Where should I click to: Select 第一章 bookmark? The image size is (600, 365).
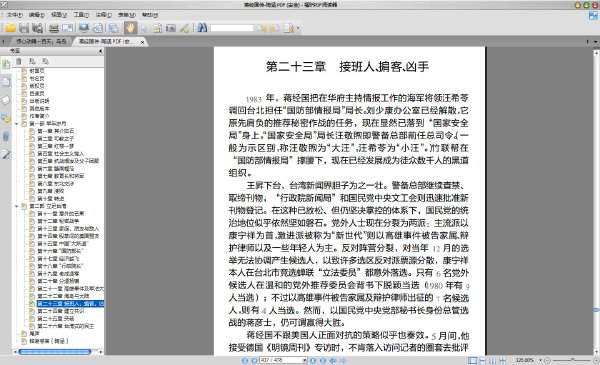coord(55,131)
